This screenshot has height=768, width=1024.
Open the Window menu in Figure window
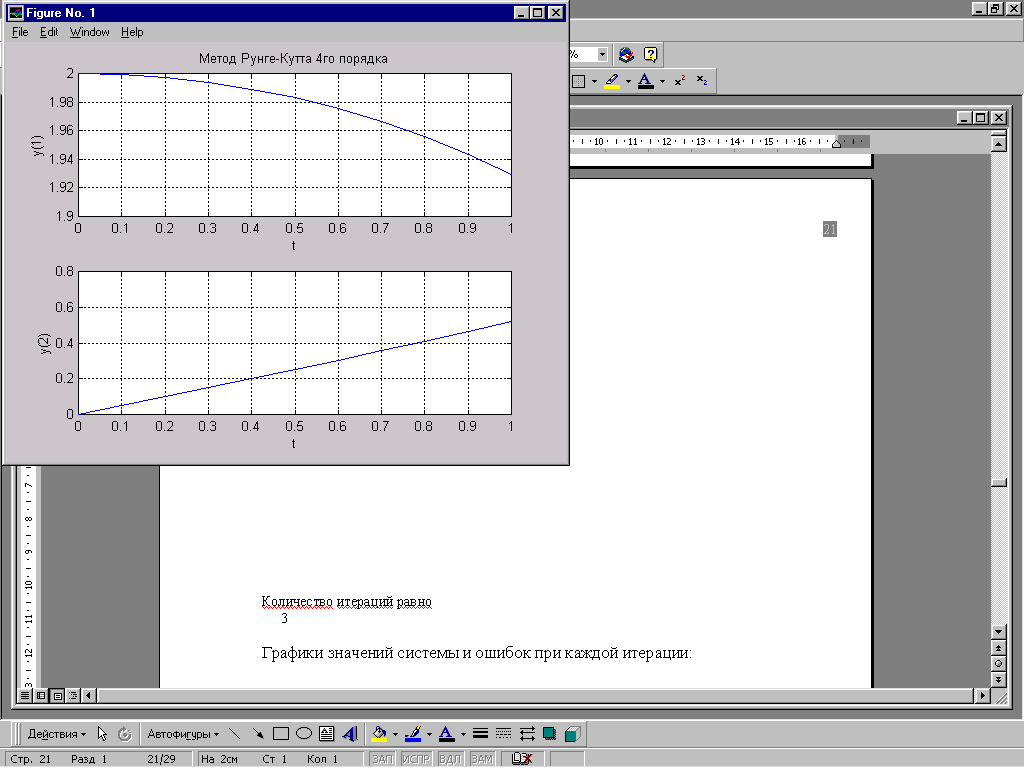click(x=89, y=32)
